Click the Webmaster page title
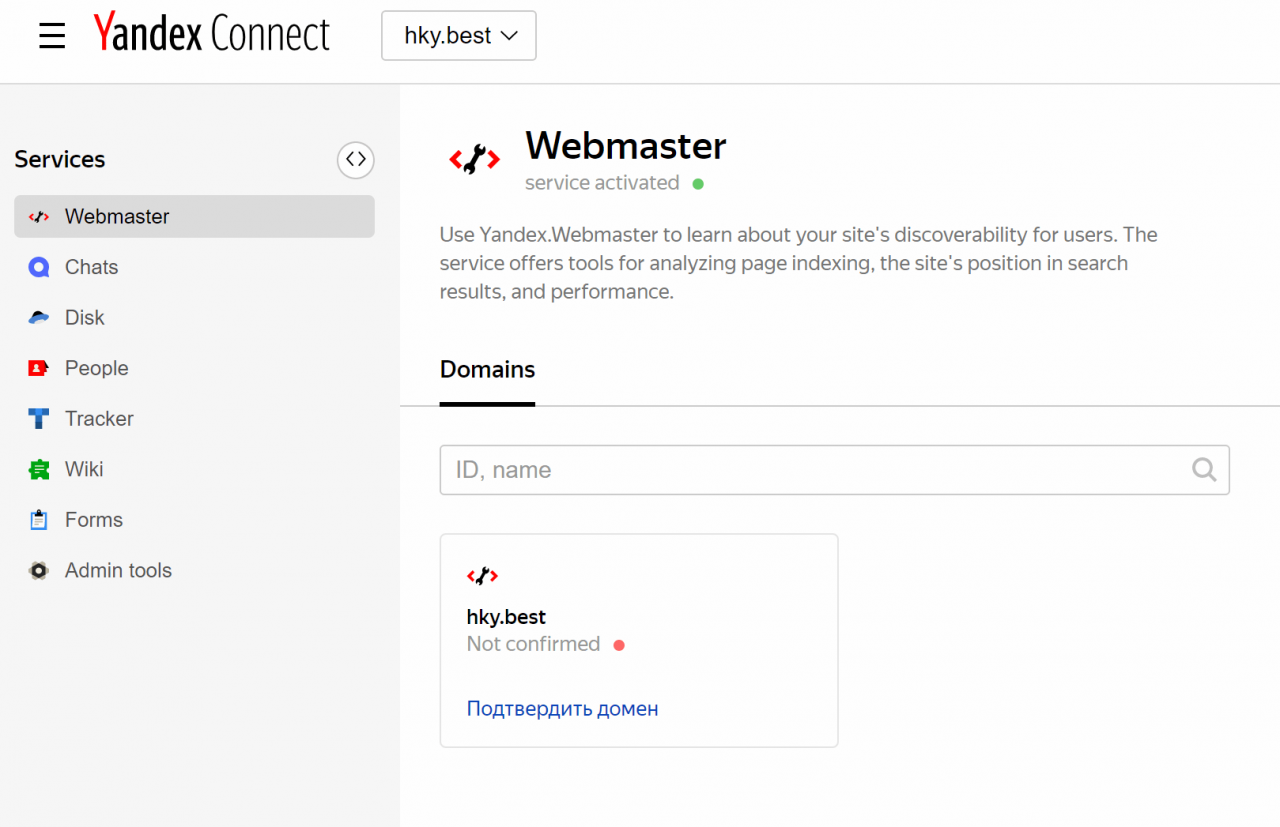Image resolution: width=1280 pixels, height=827 pixels. pos(626,146)
